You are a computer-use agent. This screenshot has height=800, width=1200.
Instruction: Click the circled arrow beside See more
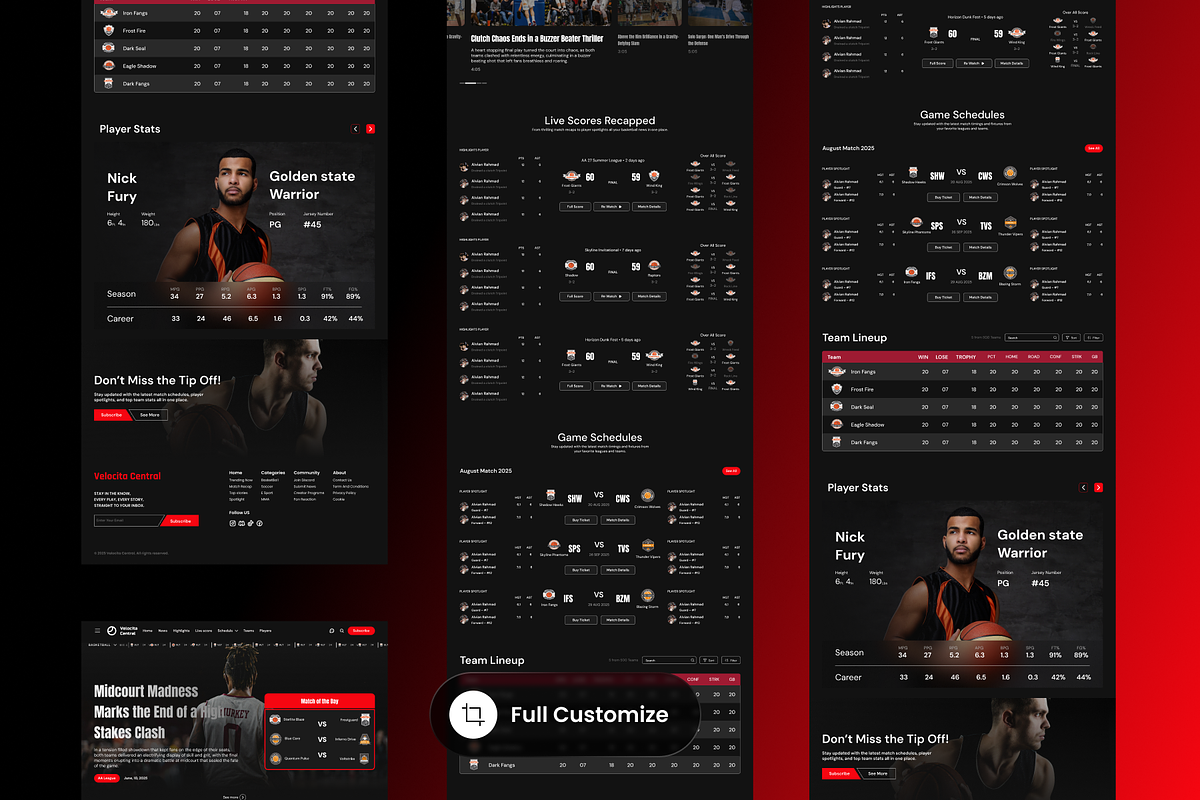(243, 797)
